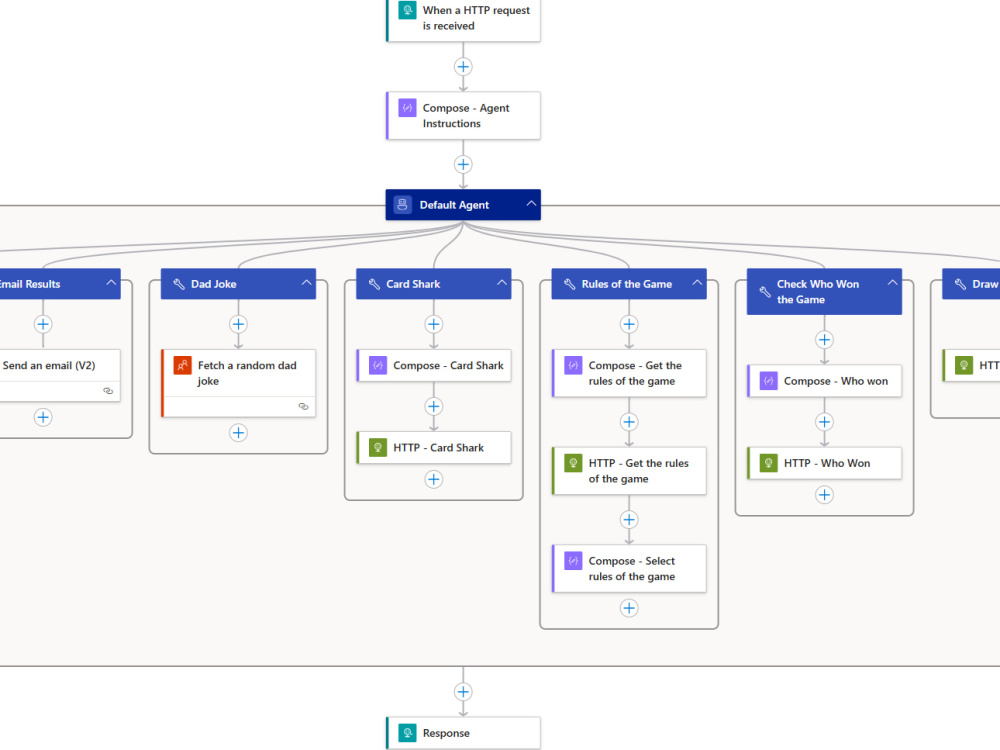This screenshot has width=1000, height=750.
Task: Insert action above Compose - Select rules
Action: (x=629, y=520)
